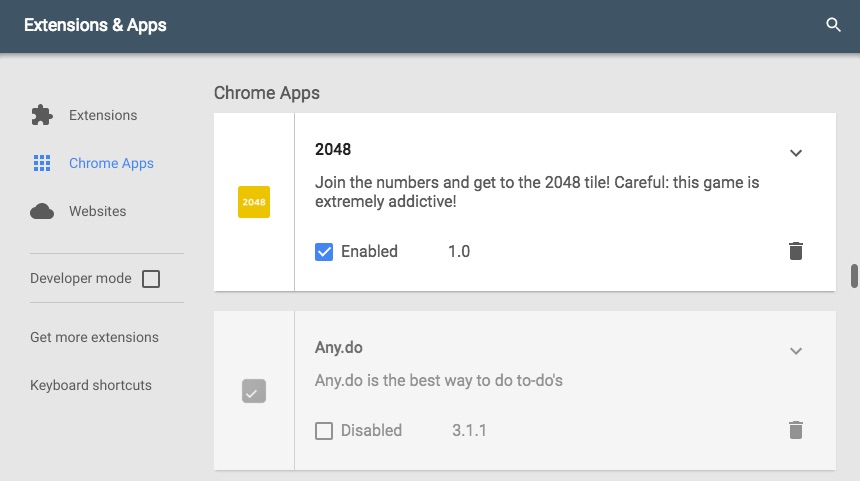Click the yellow 2048 app icon
860x481 pixels.
pyautogui.click(x=254, y=202)
